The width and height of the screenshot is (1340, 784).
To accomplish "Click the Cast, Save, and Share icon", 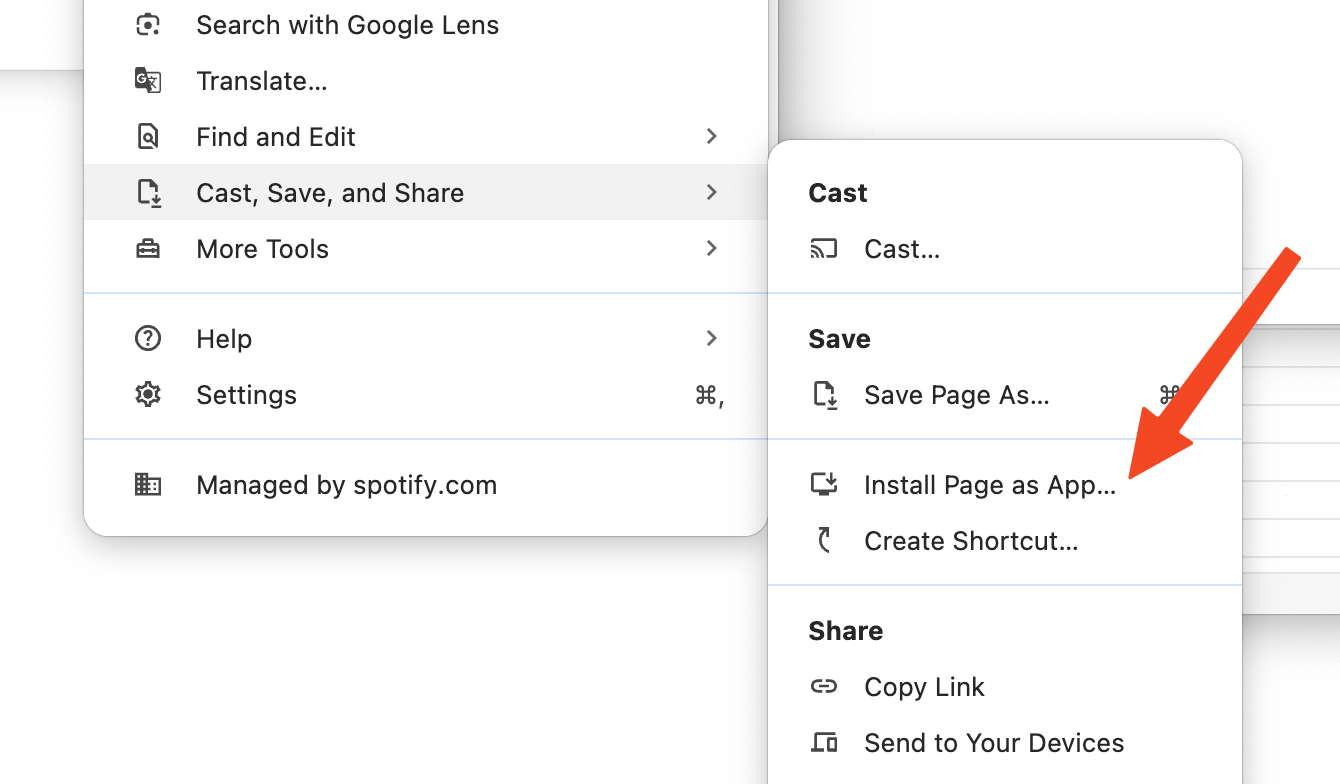I will (x=148, y=193).
